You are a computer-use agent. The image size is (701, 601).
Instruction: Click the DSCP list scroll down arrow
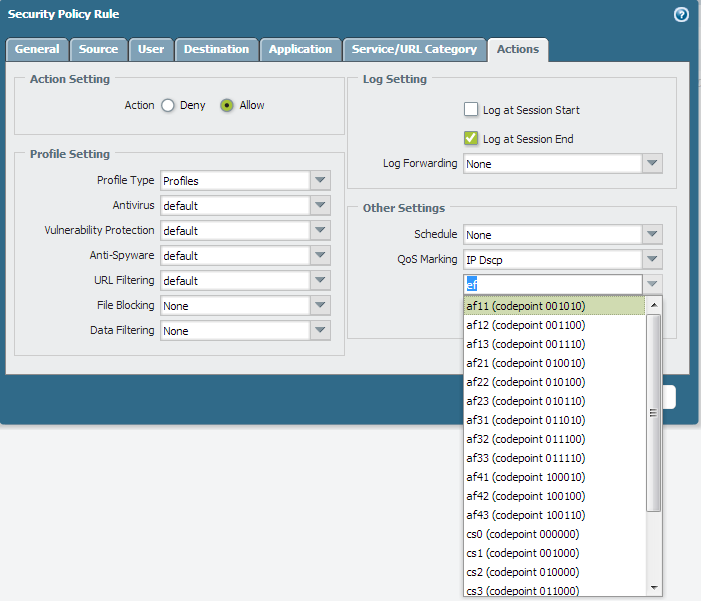click(654, 587)
